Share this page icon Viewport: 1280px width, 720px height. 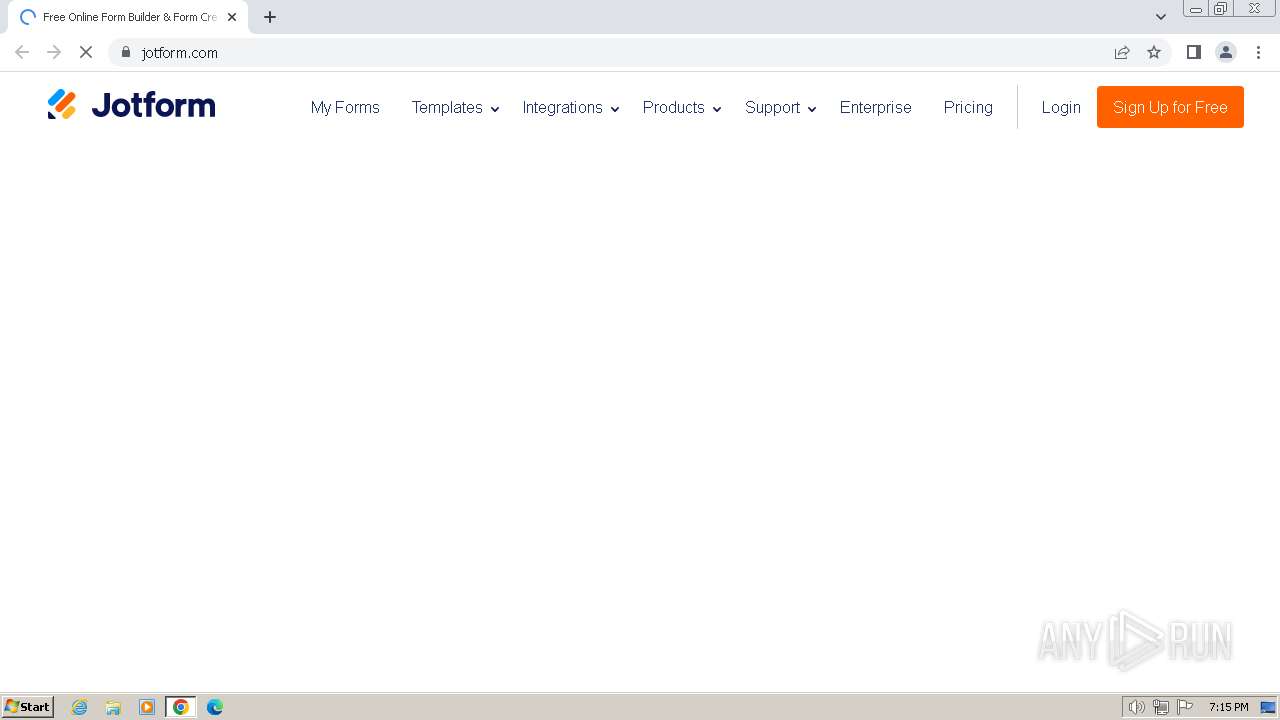[x=1122, y=52]
